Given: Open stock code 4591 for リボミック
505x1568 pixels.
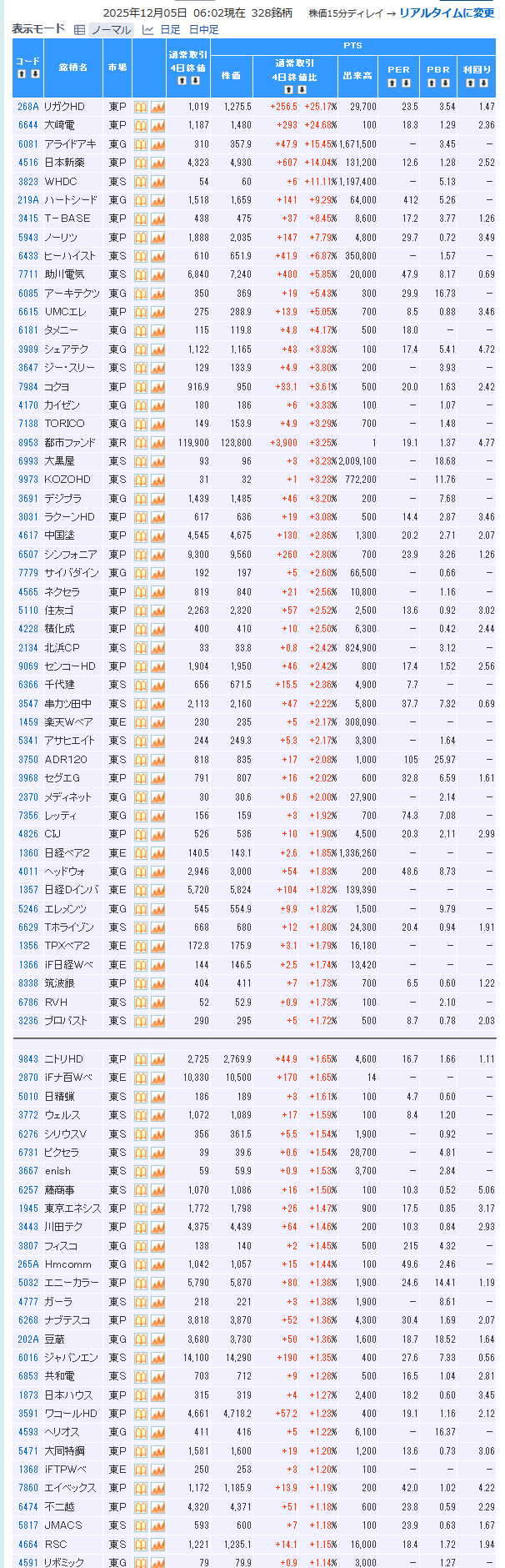Looking at the screenshot, I should pos(28,1562).
